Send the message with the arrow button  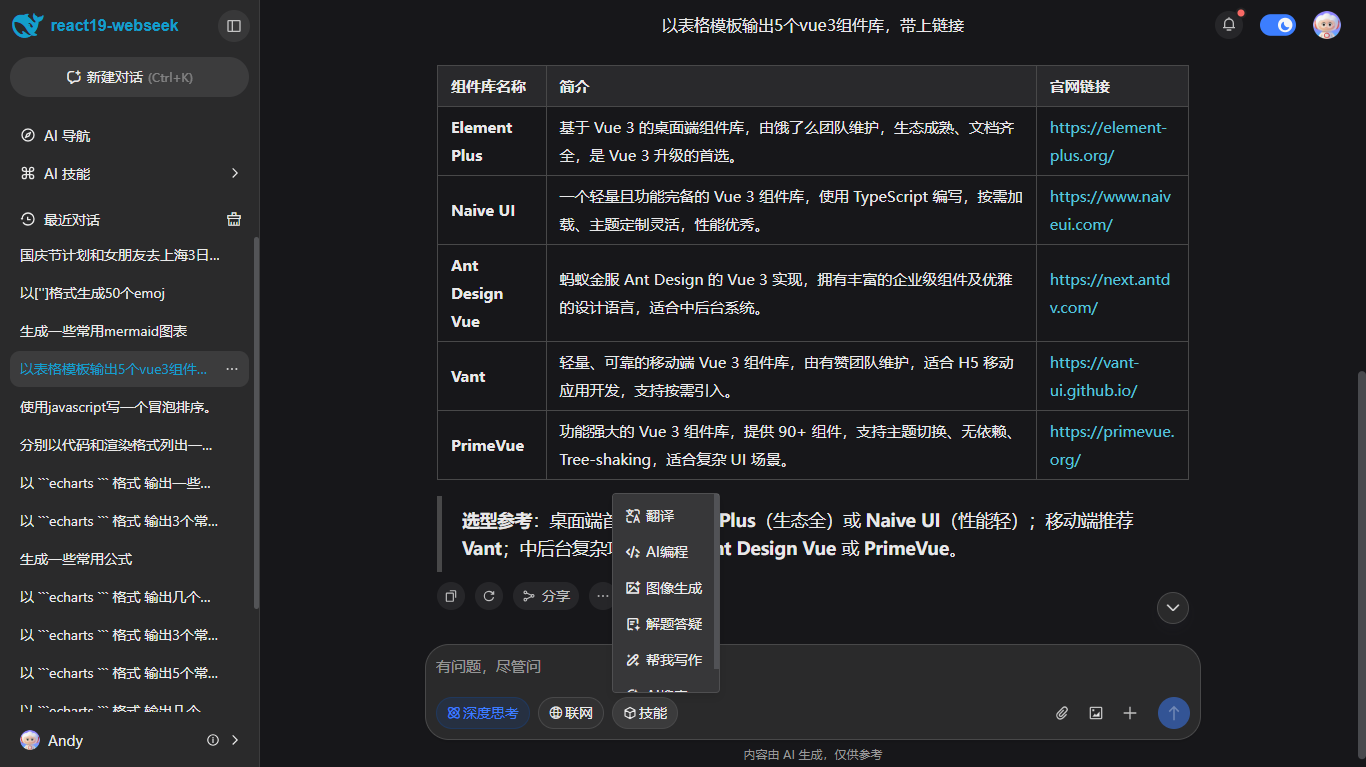pos(1174,713)
